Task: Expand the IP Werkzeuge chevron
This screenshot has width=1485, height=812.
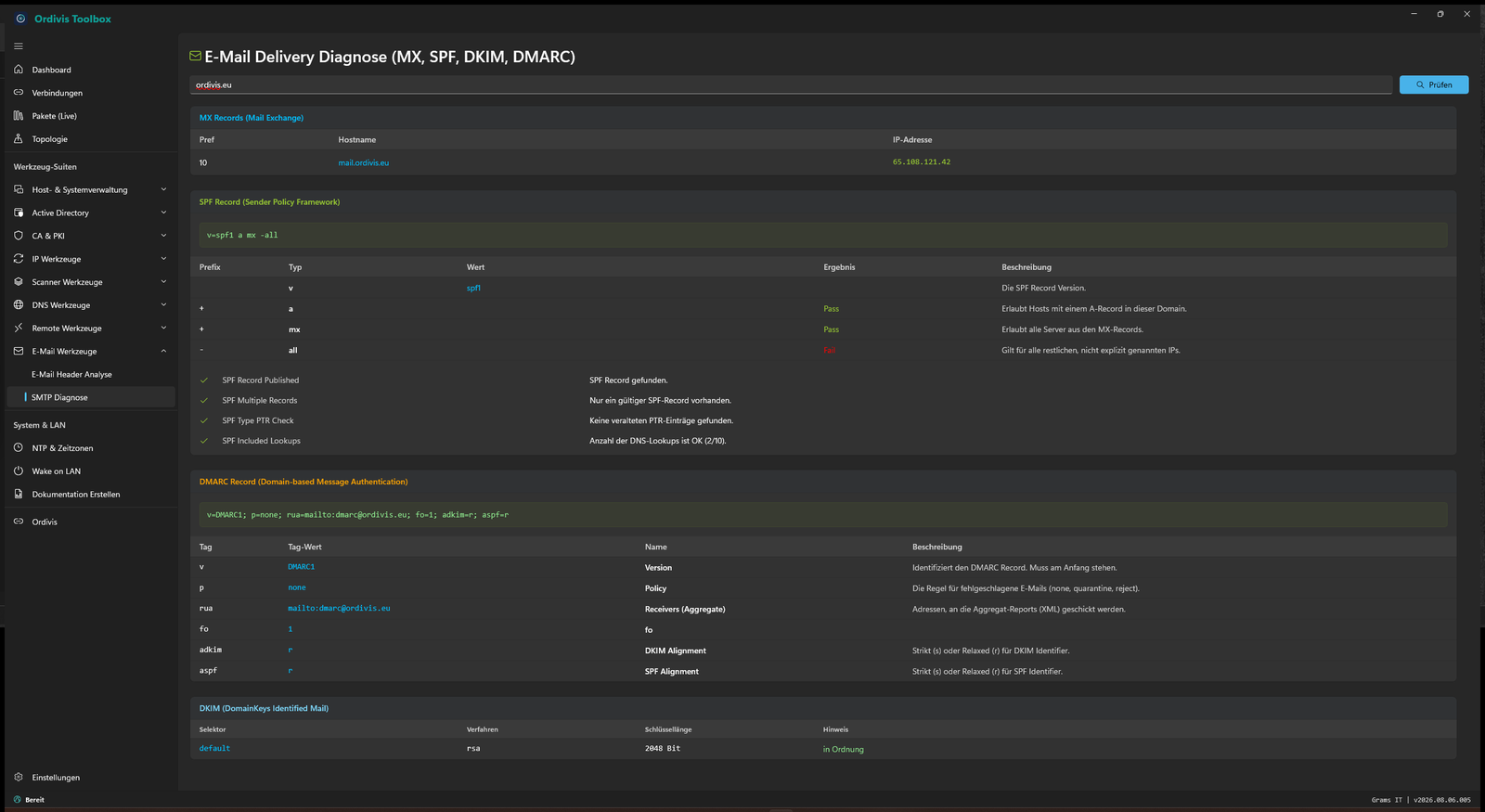Action: coord(163,259)
